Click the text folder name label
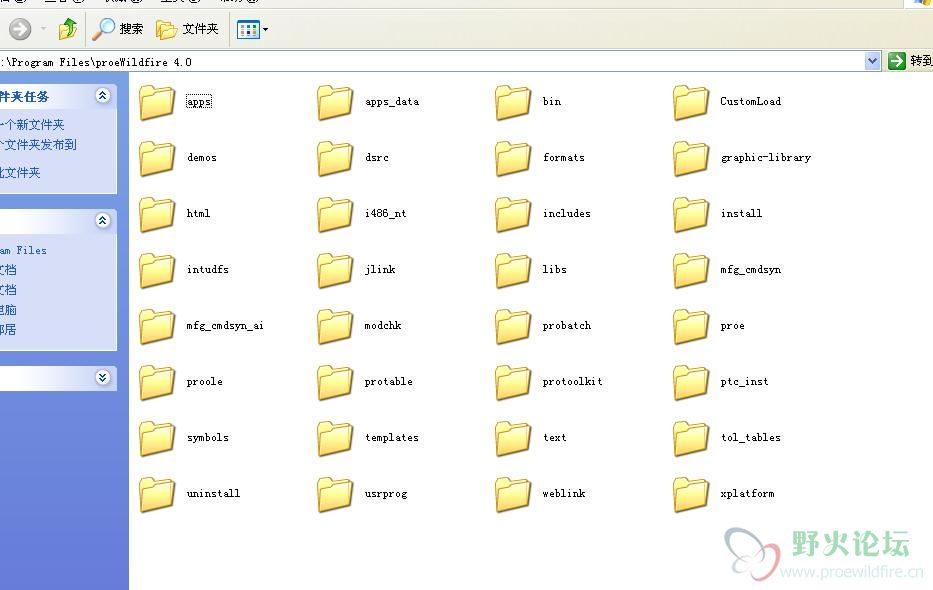 [x=555, y=438]
